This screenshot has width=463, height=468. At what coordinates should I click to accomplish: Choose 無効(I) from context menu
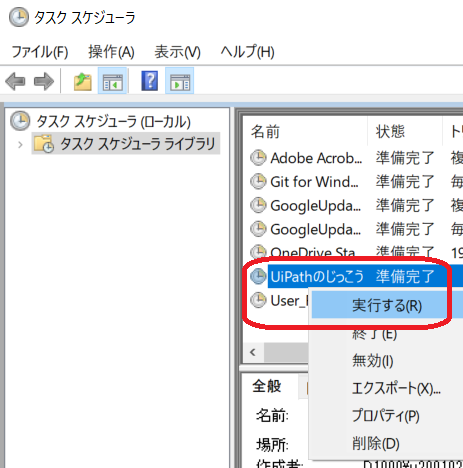[x=373, y=361]
